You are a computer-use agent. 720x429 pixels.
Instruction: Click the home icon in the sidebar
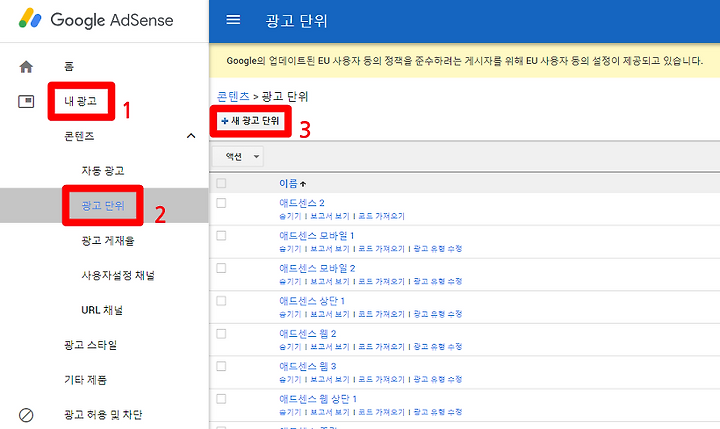pyautogui.click(x=26, y=67)
